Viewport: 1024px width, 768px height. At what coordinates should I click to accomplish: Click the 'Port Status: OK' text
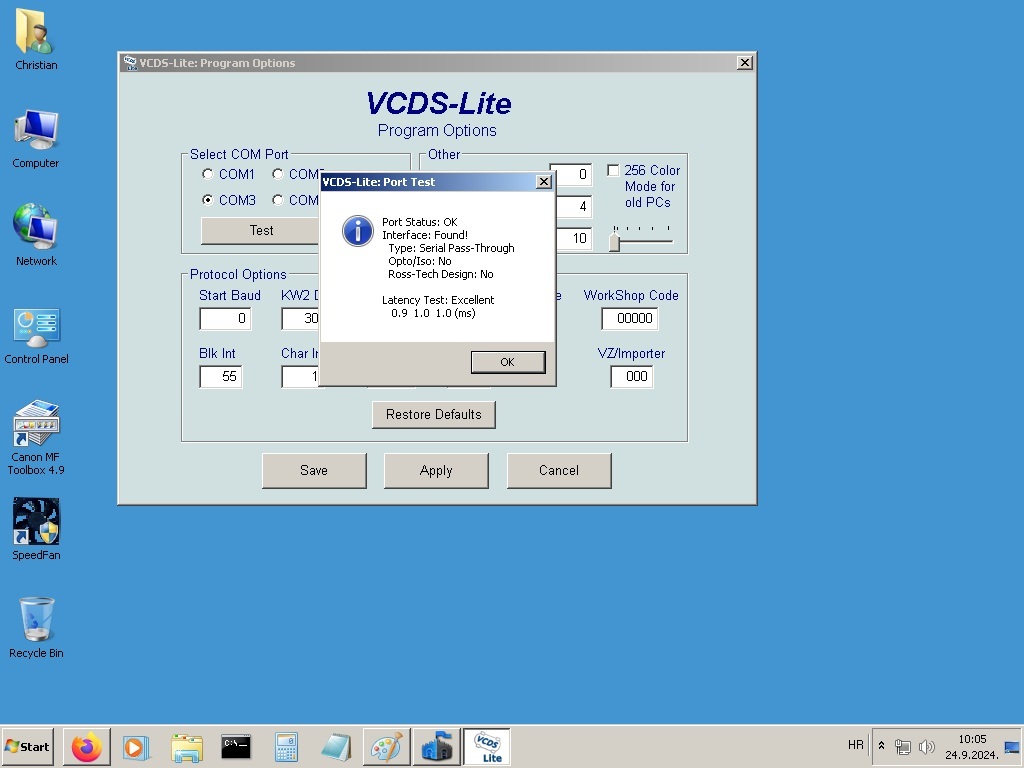coord(419,222)
